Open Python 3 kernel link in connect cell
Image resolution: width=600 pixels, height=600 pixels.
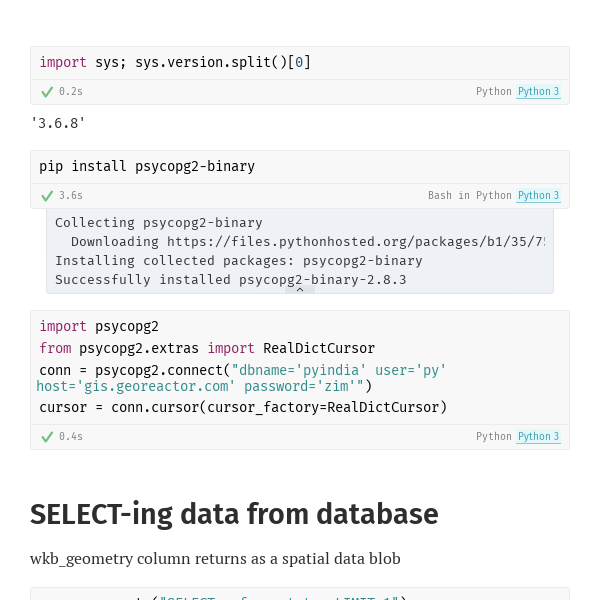click(538, 436)
